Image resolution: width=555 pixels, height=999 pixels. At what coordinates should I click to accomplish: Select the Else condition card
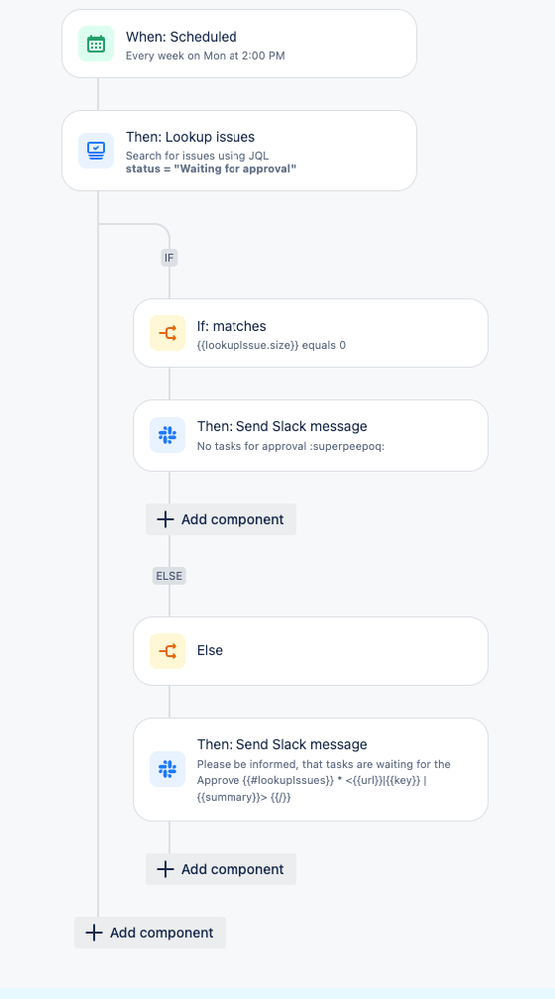point(310,651)
